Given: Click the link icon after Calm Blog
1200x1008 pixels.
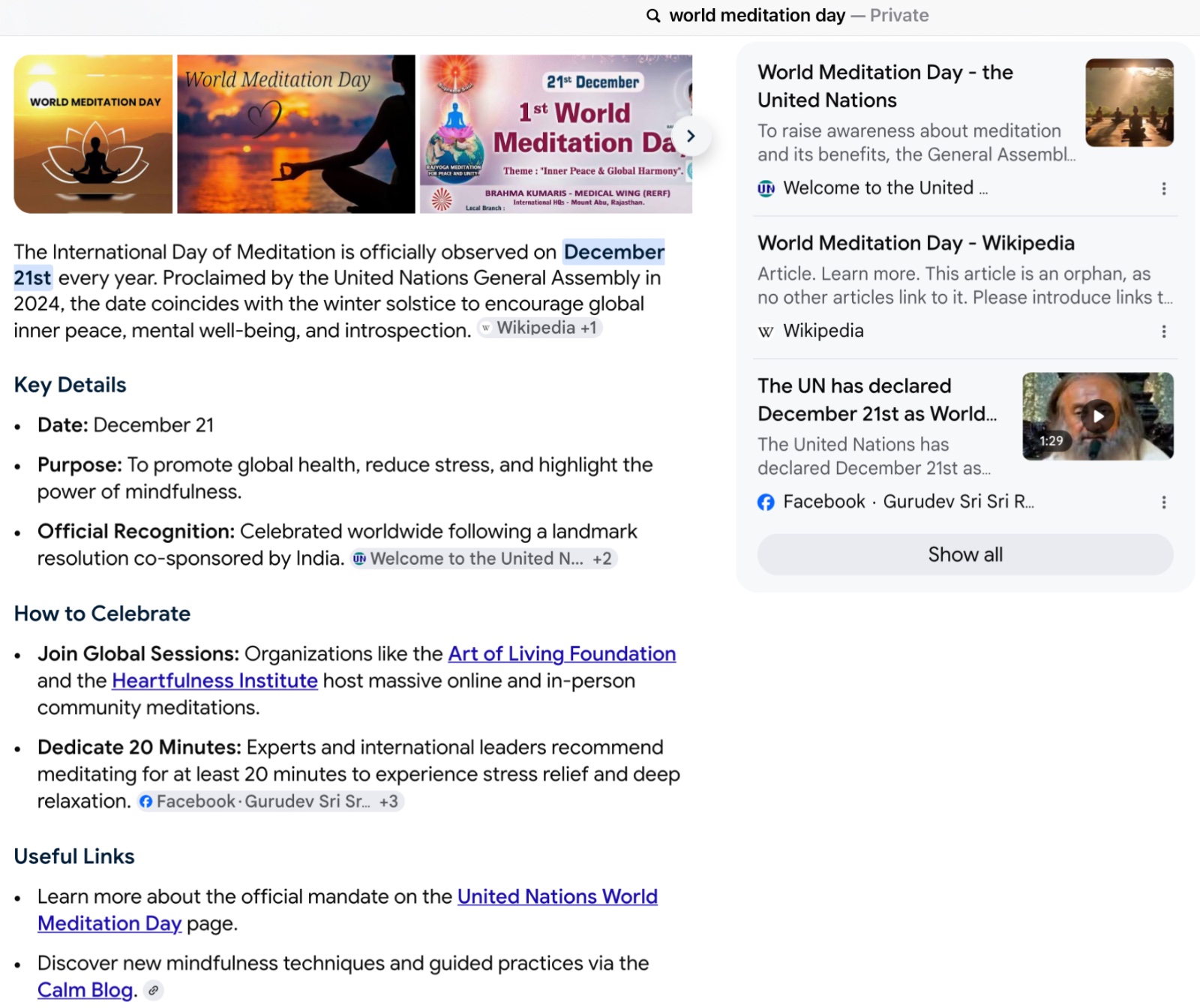Looking at the screenshot, I should tap(153, 990).
